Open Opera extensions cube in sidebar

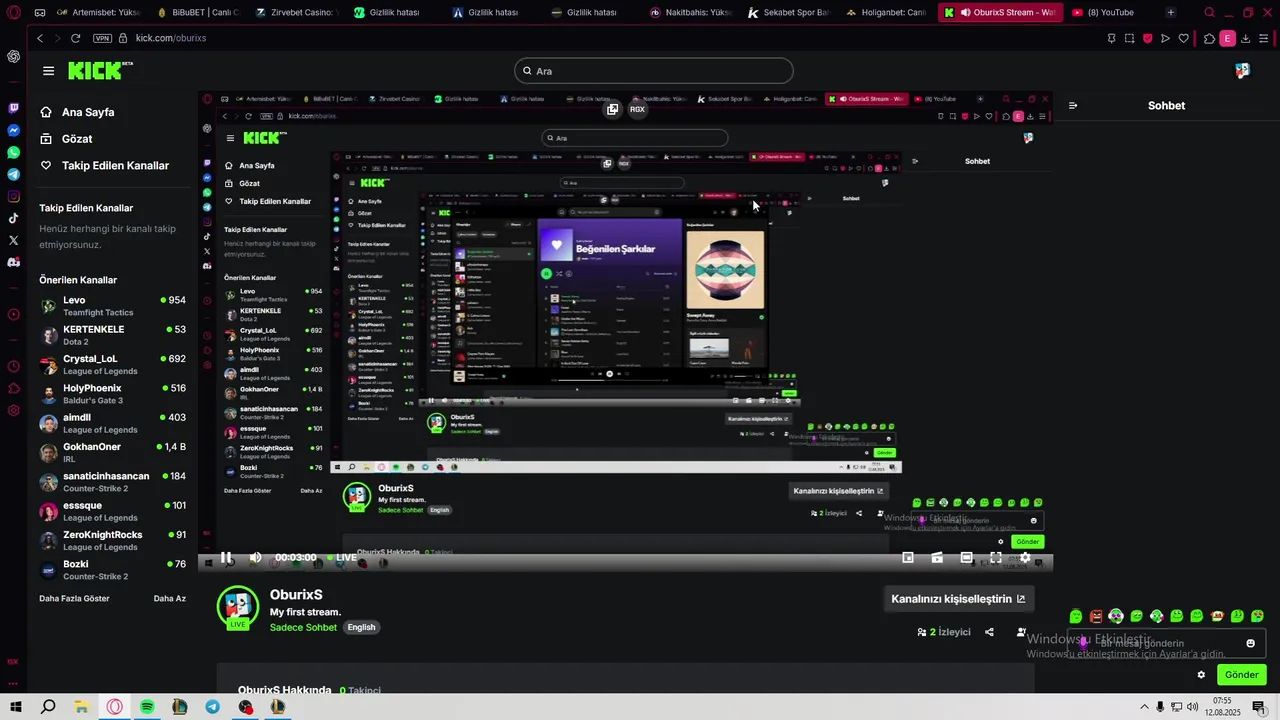pos(13,388)
